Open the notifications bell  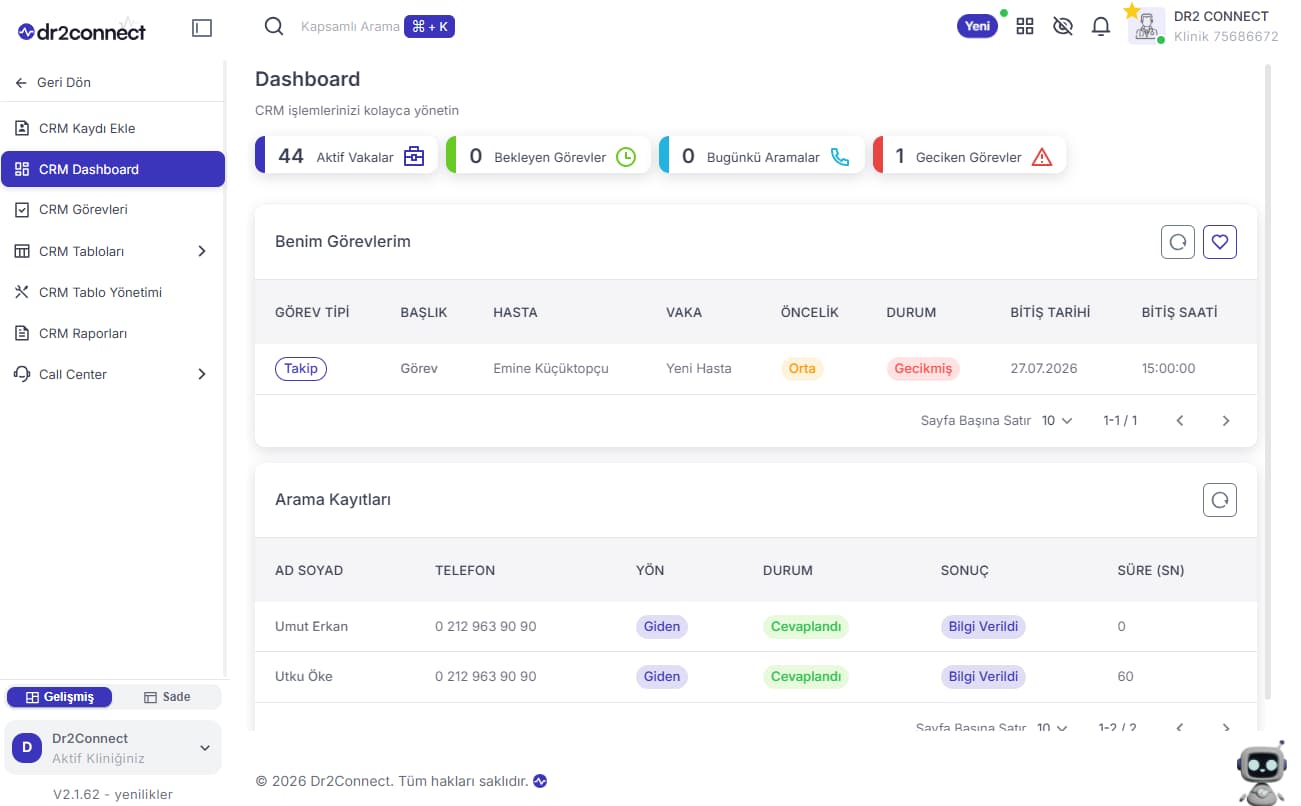(x=1101, y=27)
